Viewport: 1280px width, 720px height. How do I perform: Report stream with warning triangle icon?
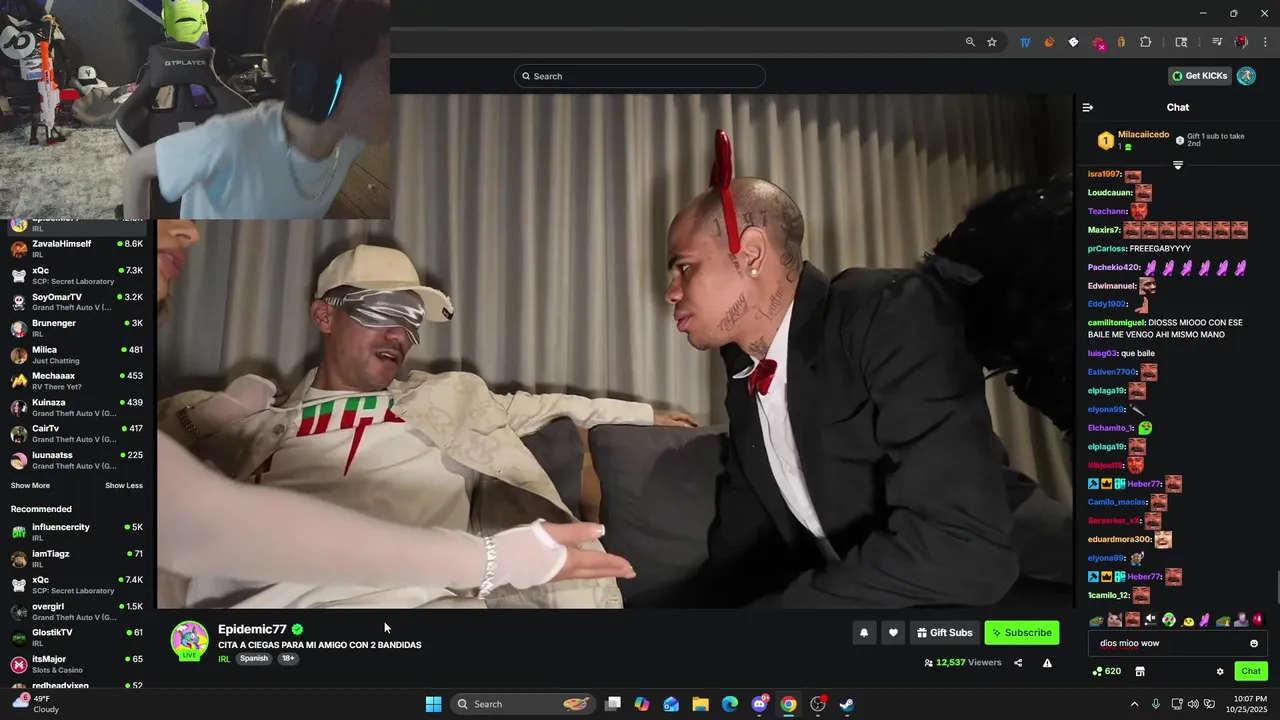1047,662
